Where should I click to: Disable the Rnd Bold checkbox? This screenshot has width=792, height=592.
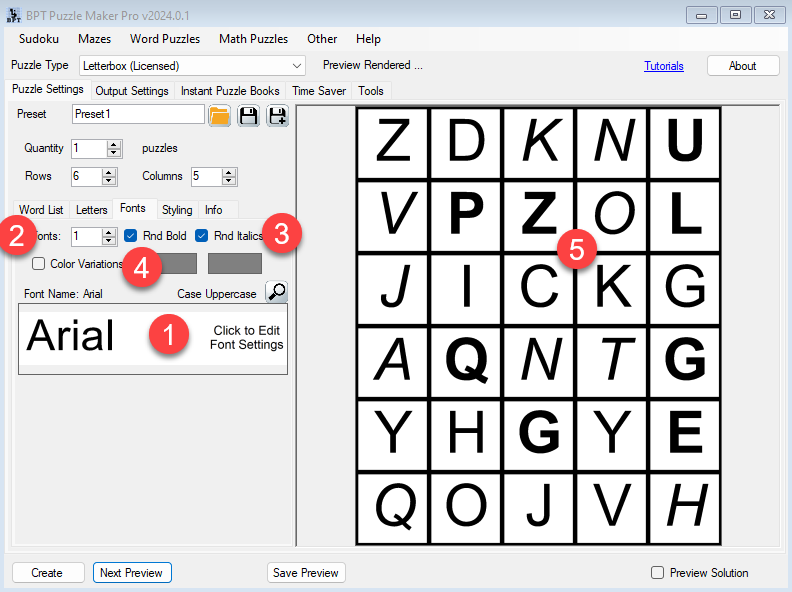132,236
